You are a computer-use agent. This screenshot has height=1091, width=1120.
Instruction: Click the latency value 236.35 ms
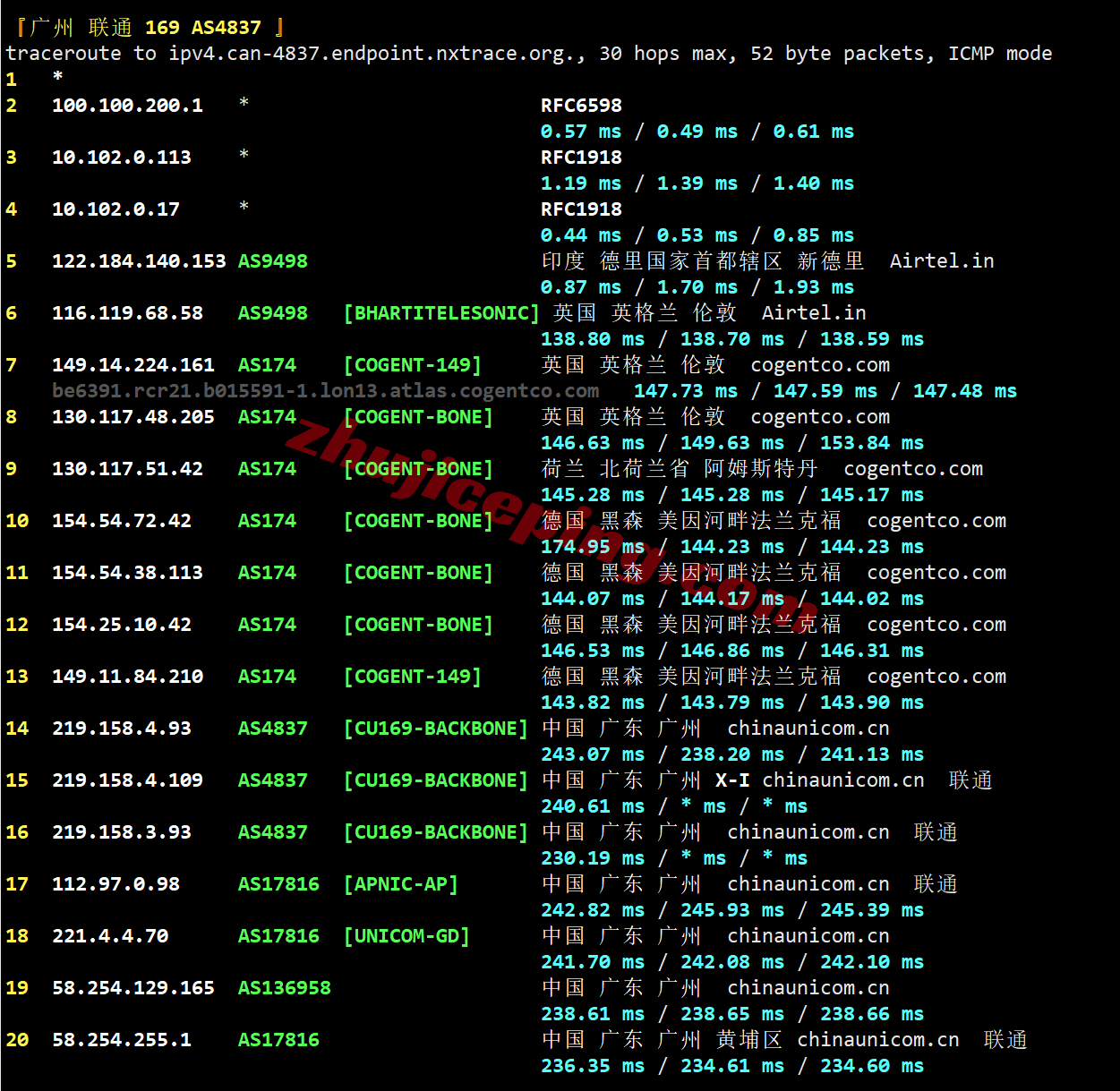(593, 1066)
